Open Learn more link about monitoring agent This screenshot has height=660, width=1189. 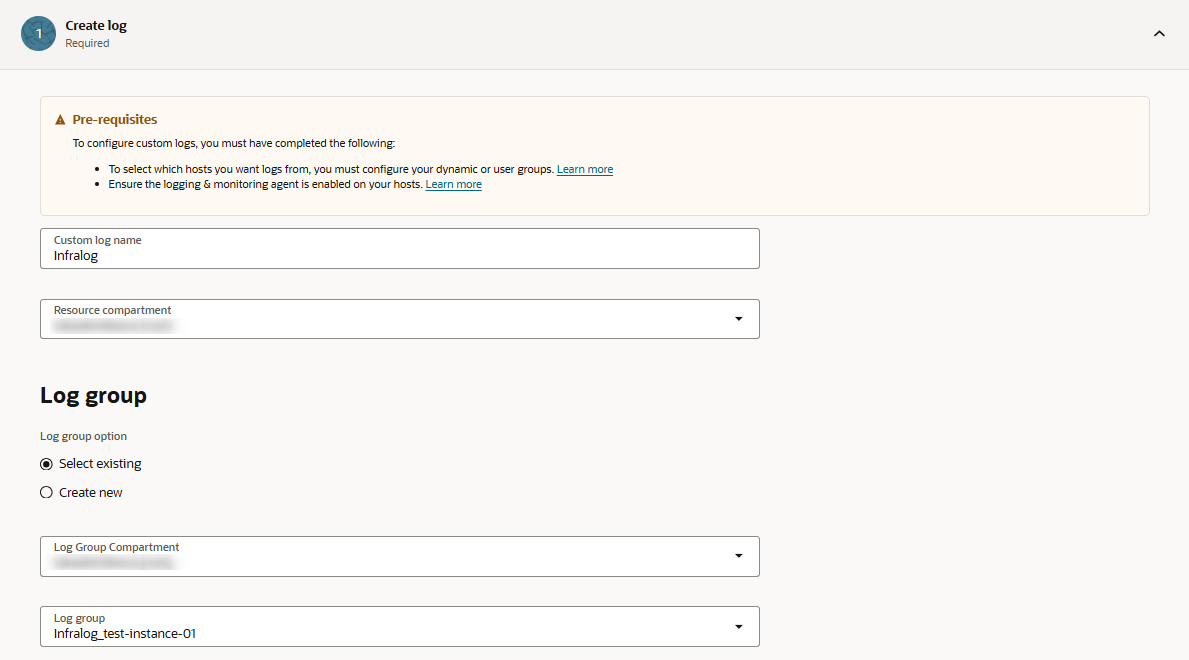(x=453, y=185)
